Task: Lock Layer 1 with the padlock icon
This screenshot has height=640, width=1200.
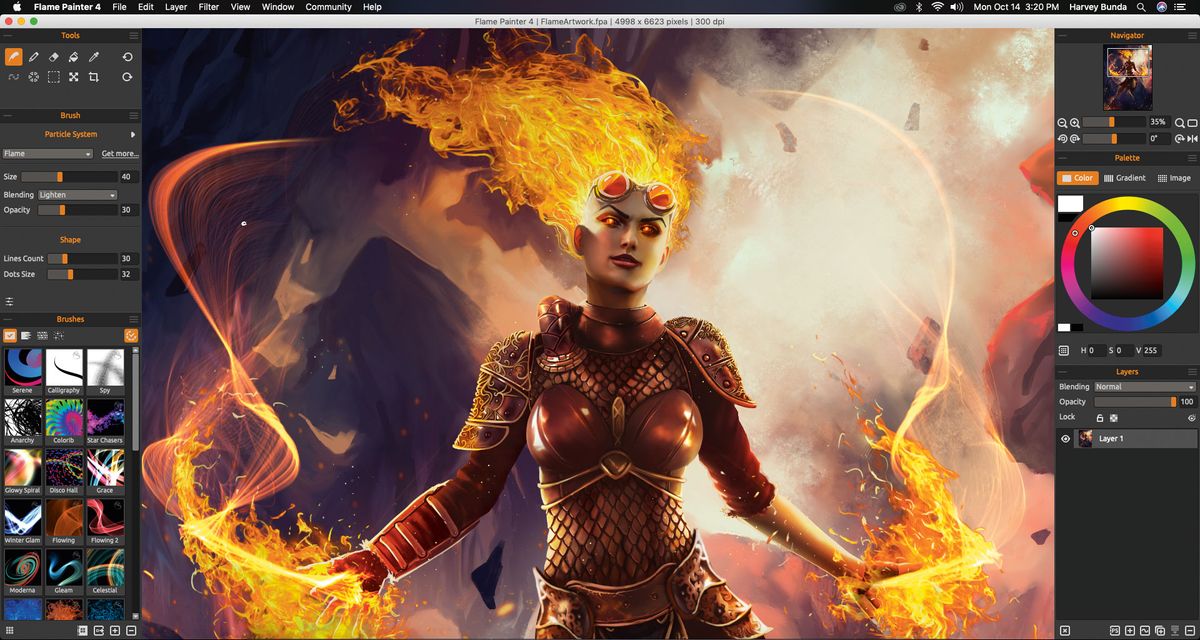Action: point(1100,417)
